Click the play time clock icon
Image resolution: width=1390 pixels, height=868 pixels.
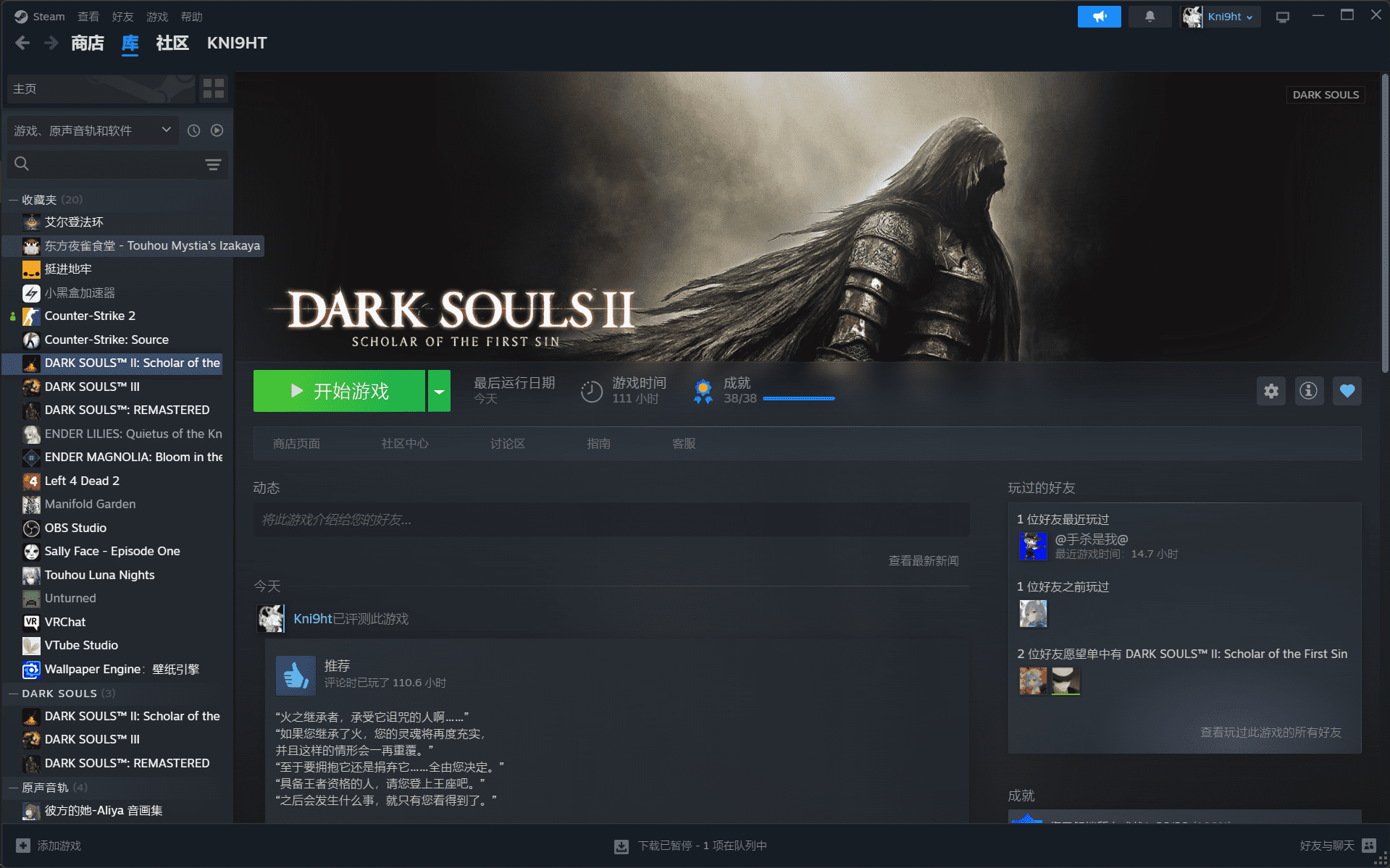tap(591, 392)
